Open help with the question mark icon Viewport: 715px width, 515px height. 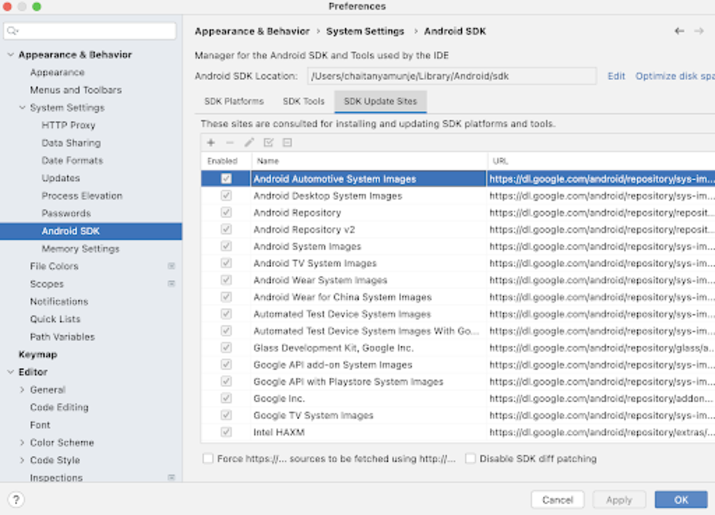pyautogui.click(x=16, y=499)
